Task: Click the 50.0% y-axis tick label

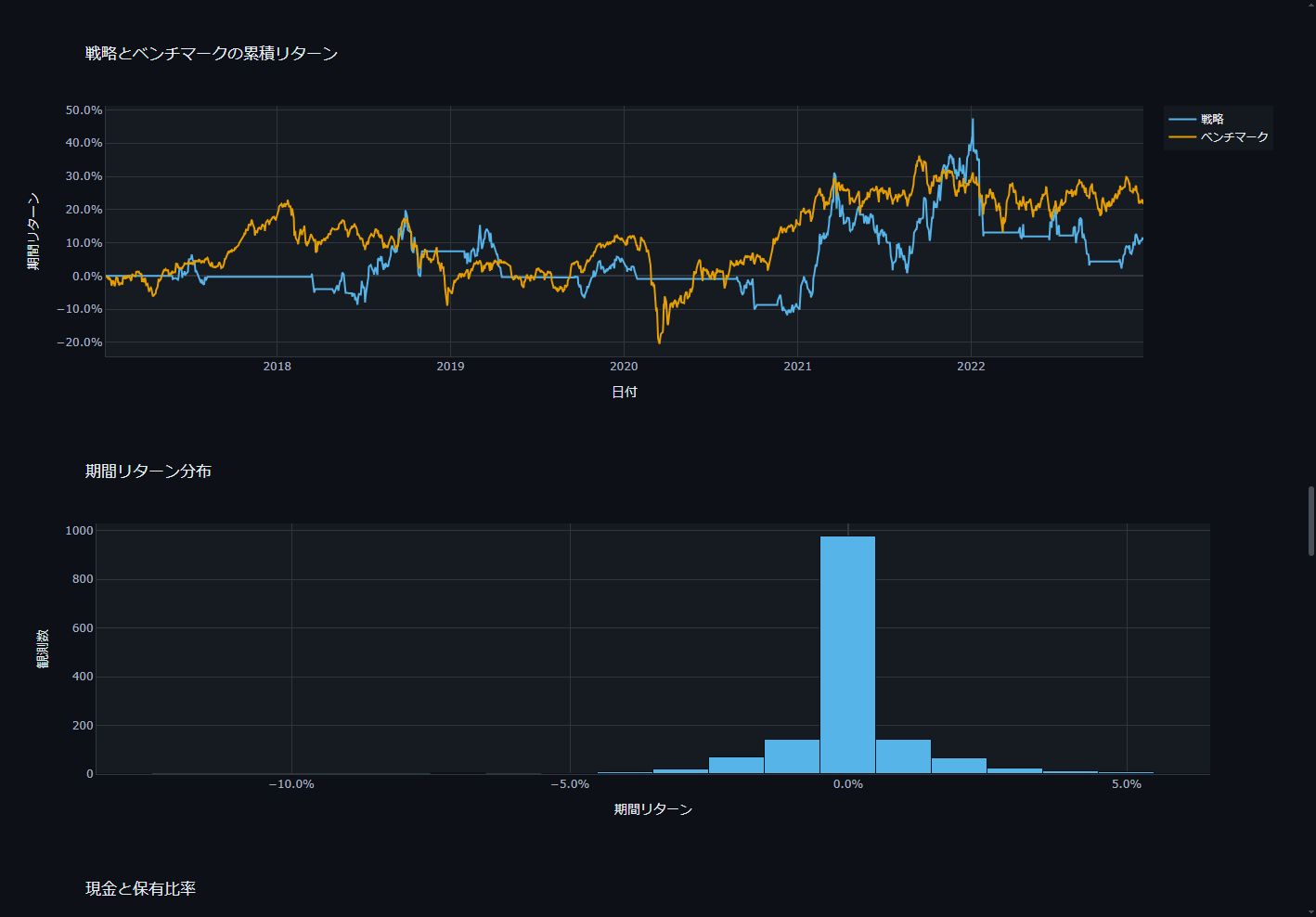Action: click(84, 110)
